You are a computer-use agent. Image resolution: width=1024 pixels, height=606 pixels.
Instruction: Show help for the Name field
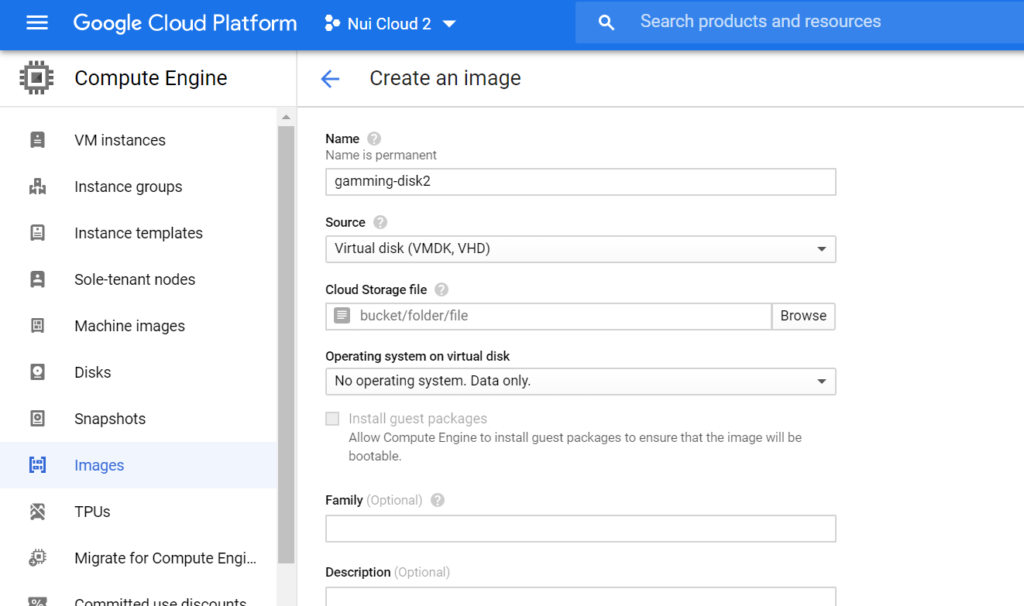[x=374, y=138]
